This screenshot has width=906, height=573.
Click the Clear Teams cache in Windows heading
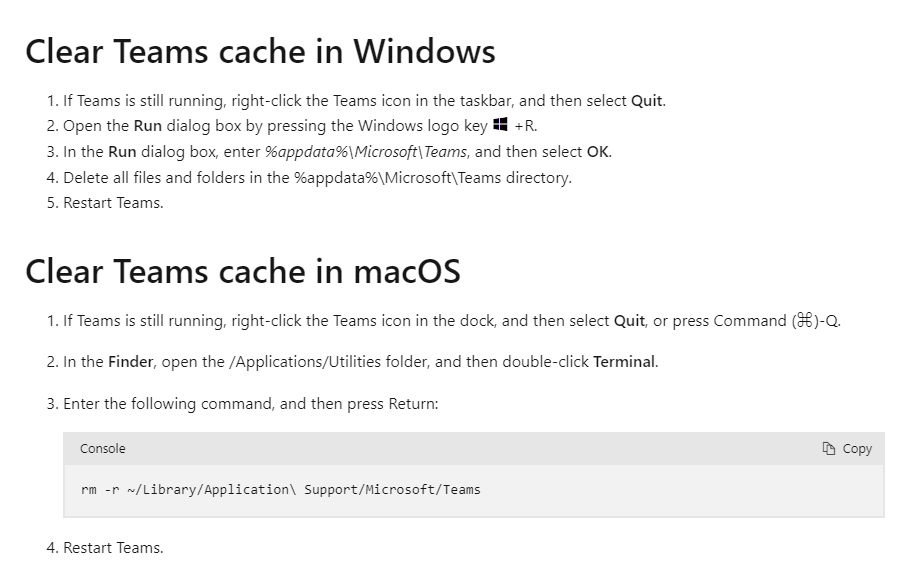click(x=260, y=51)
